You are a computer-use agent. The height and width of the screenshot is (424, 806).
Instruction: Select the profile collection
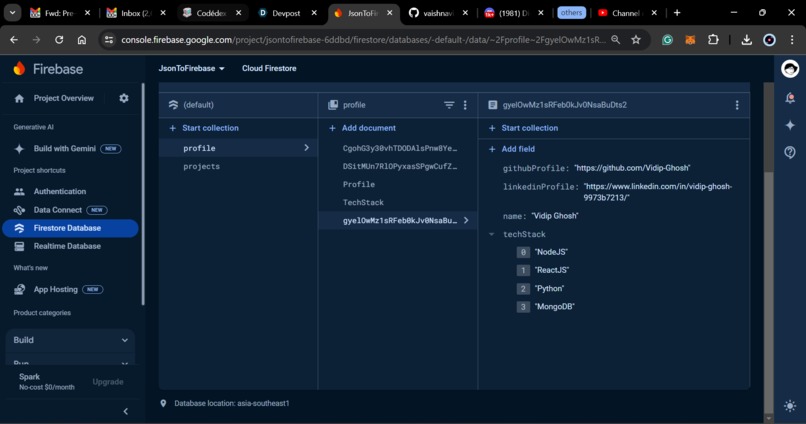coord(238,148)
